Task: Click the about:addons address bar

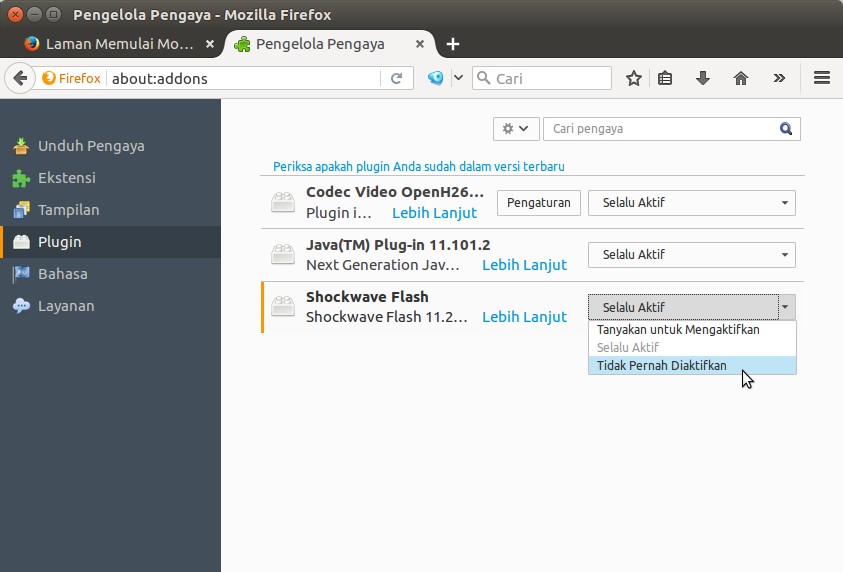Action: click(x=245, y=78)
